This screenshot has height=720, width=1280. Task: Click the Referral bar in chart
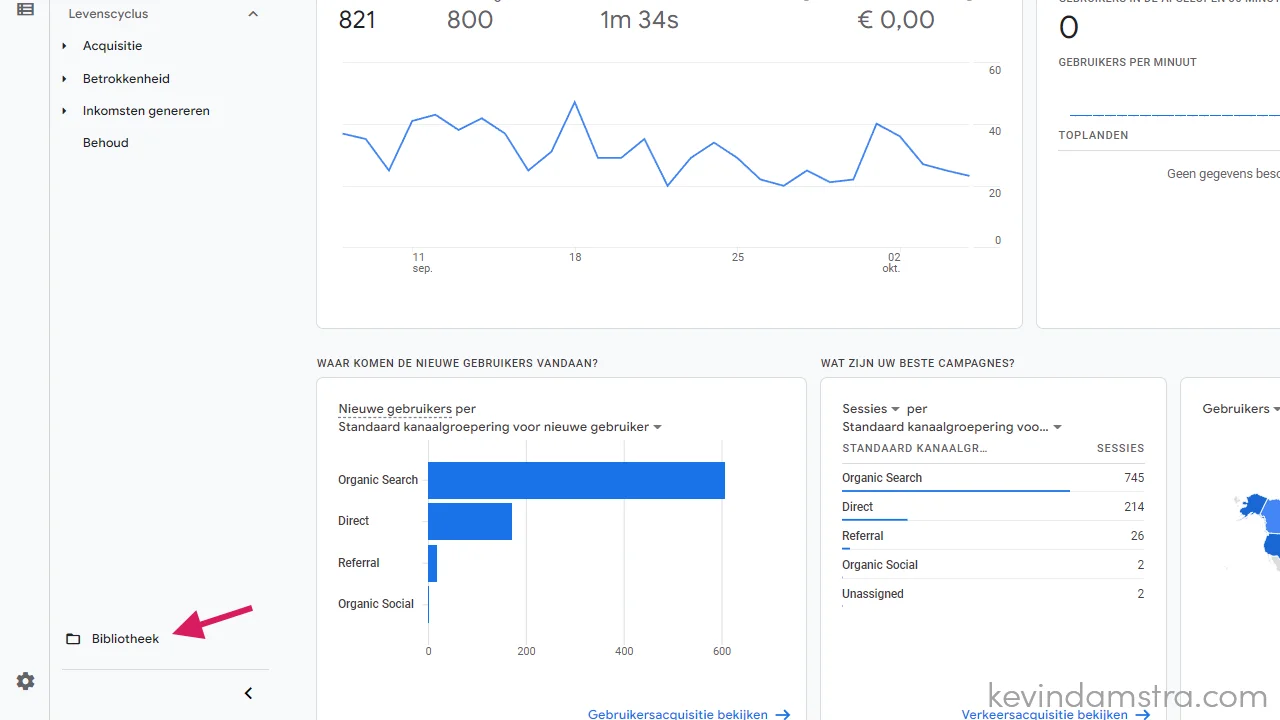[433, 563]
